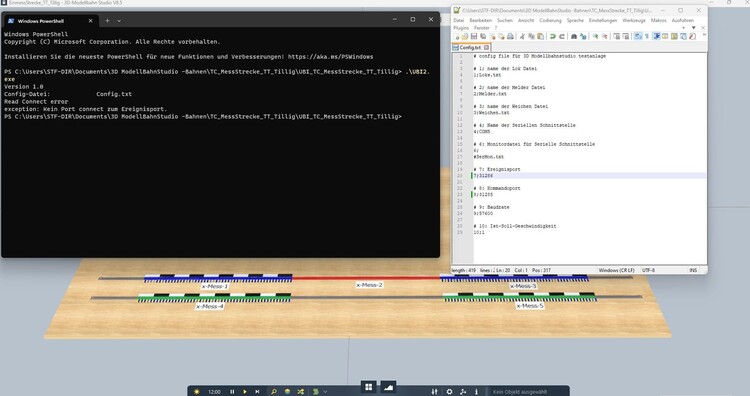Open the PowerShell new-tab dropdown arrow
Image resolution: width=750 pixels, height=396 pixels.
point(119,21)
